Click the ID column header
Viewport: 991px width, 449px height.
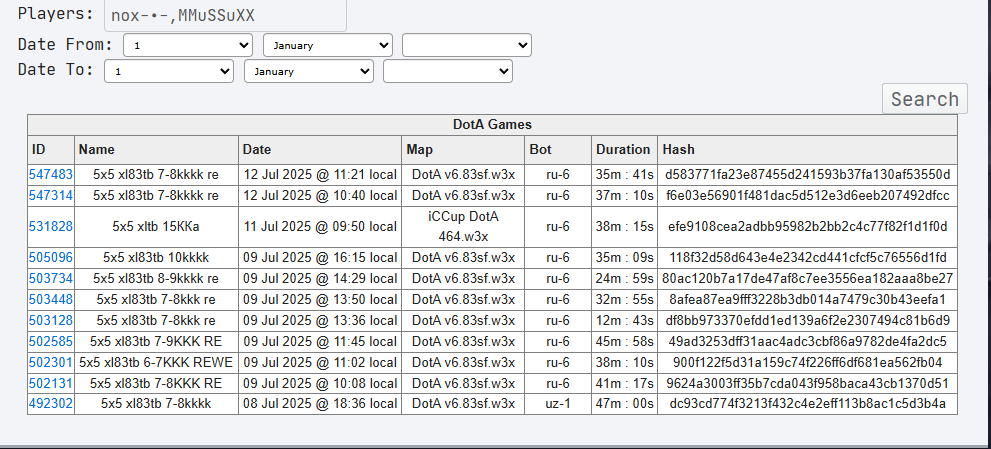coord(51,149)
